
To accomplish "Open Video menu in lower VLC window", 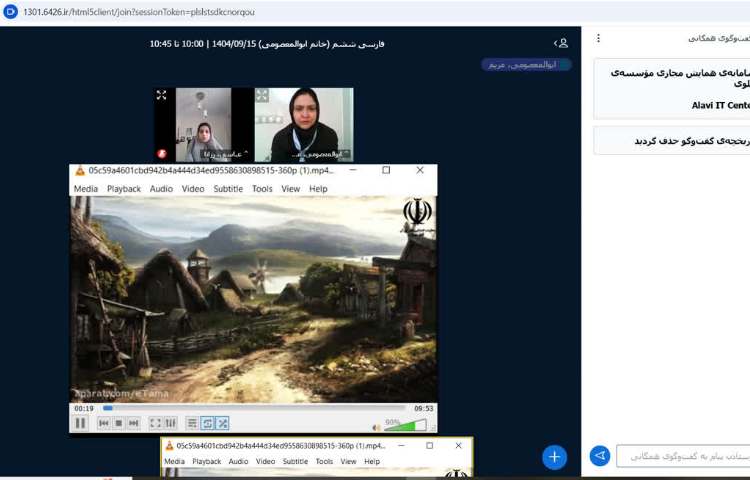I will click(x=265, y=461).
